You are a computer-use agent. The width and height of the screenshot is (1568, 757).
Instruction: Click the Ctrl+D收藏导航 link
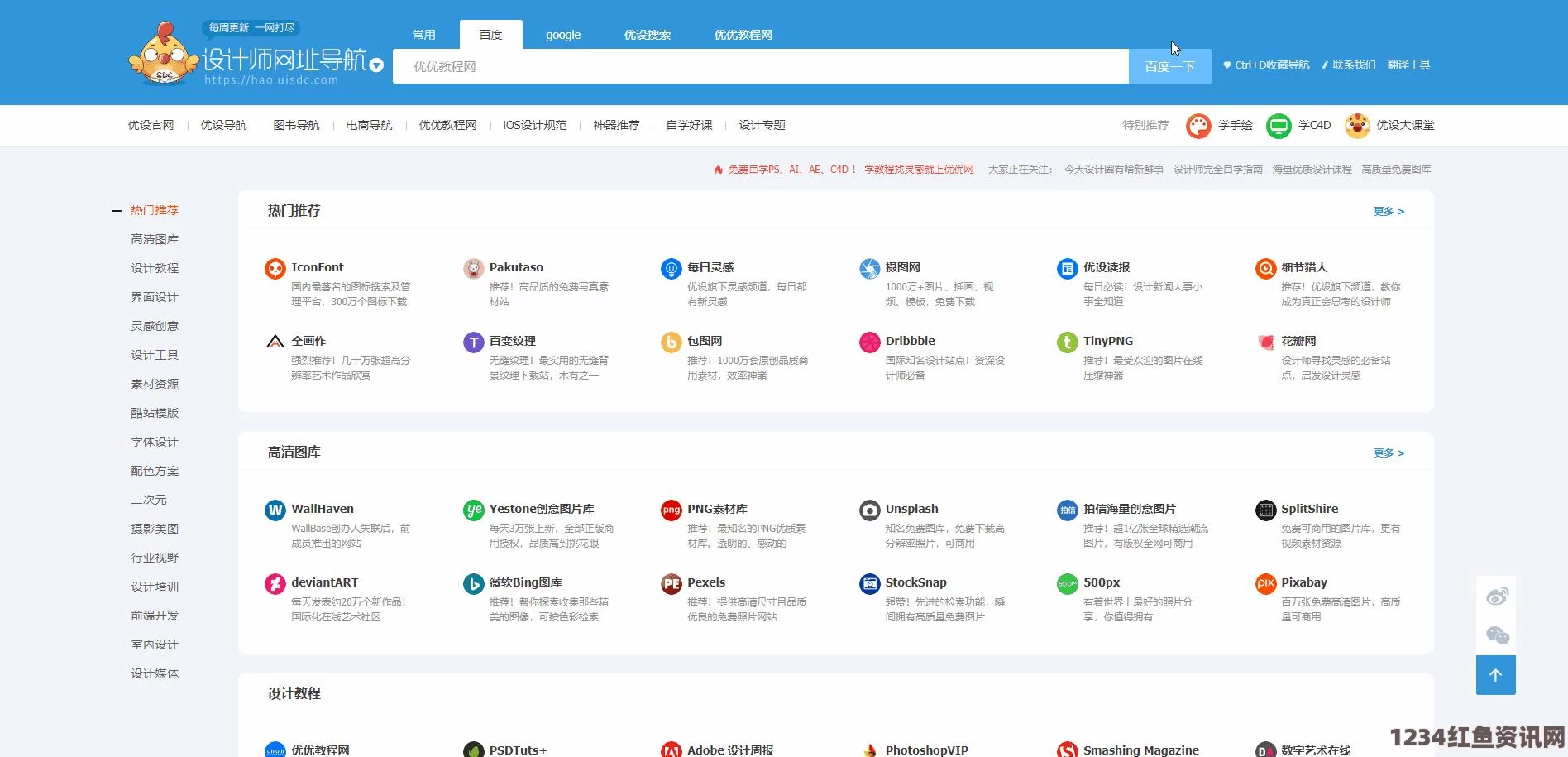pos(1266,65)
